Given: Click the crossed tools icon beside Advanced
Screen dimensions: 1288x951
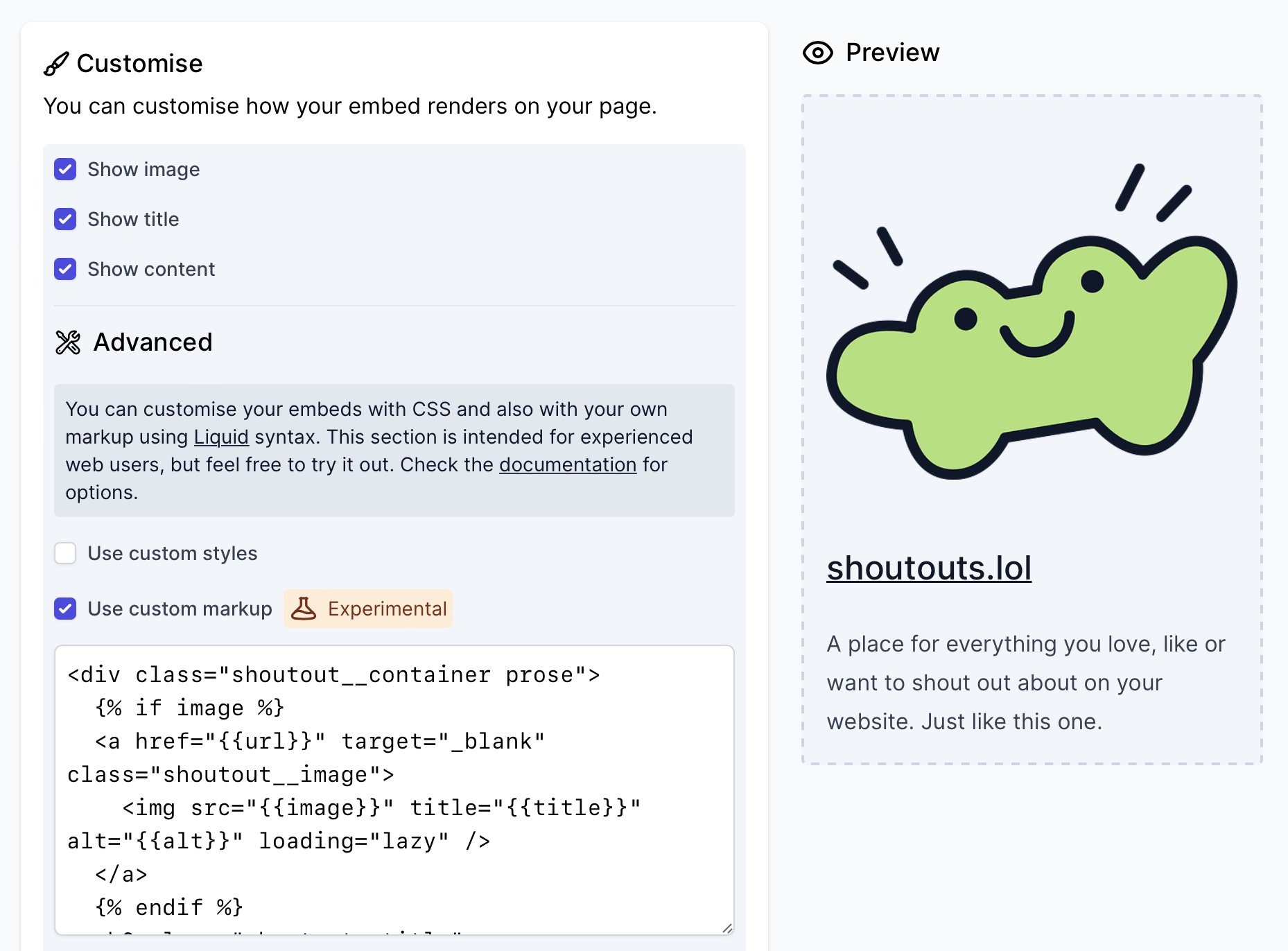Looking at the screenshot, I should pyautogui.click(x=68, y=342).
